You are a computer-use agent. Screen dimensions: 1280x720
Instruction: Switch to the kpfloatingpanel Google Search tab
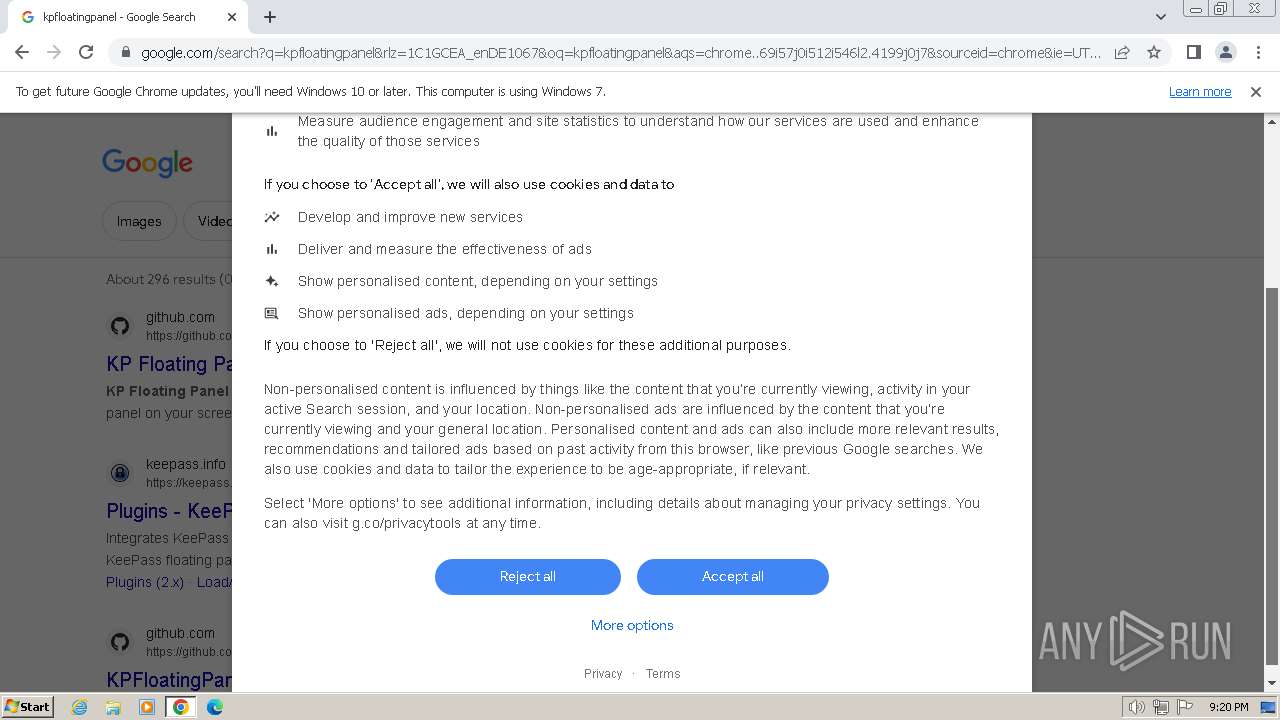coord(126,17)
